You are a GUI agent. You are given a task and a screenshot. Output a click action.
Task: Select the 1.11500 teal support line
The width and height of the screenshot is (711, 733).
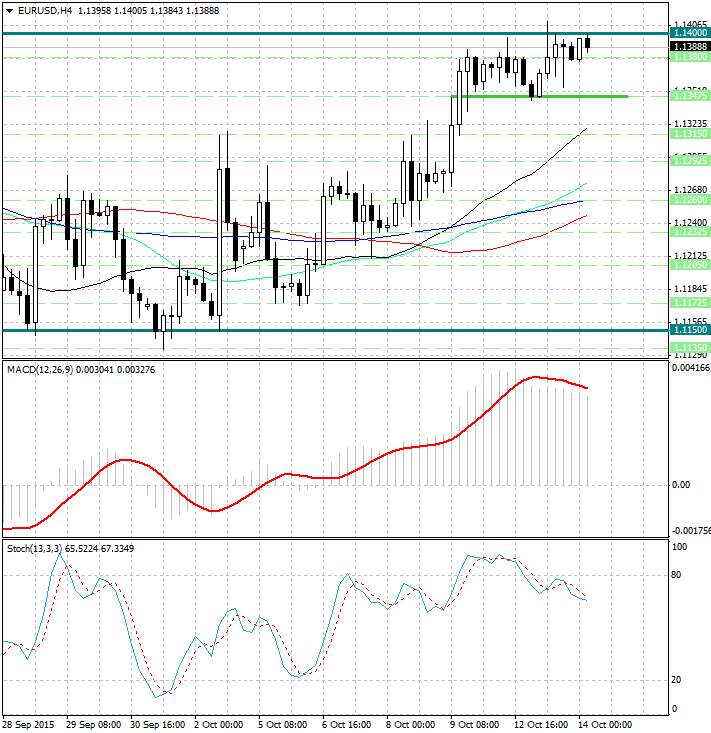[x=335, y=331]
